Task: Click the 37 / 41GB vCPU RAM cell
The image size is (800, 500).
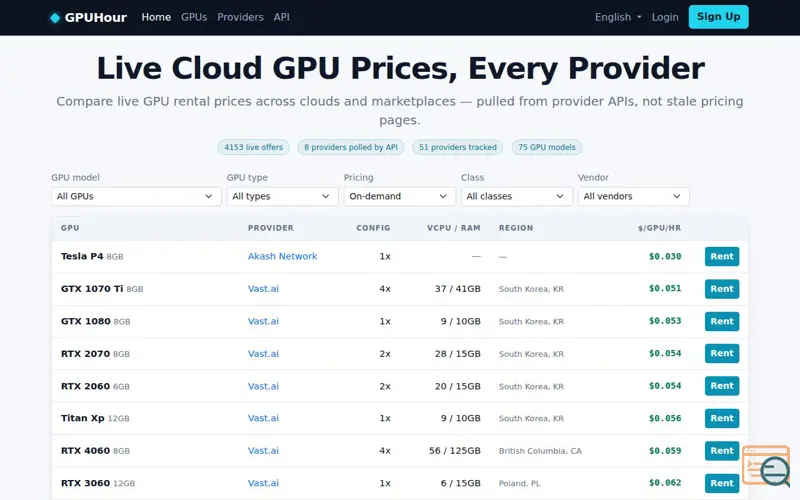Action: (458, 289)
